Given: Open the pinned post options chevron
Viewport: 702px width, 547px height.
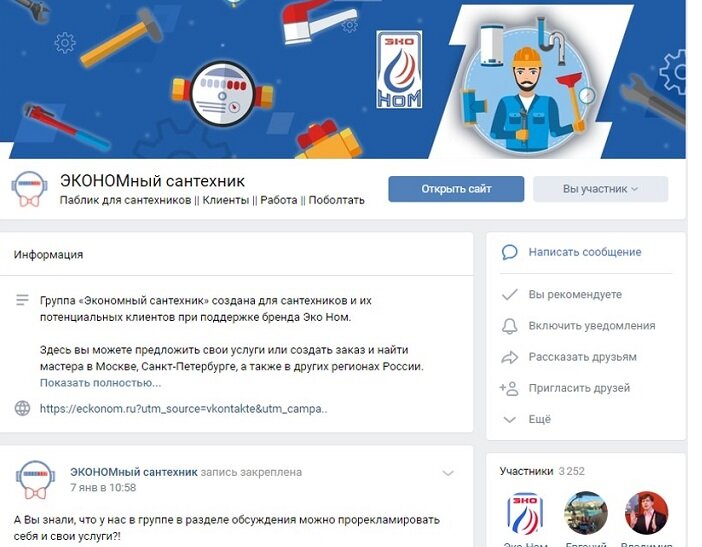Looking at the screenshot, I should tap(448, 473).
